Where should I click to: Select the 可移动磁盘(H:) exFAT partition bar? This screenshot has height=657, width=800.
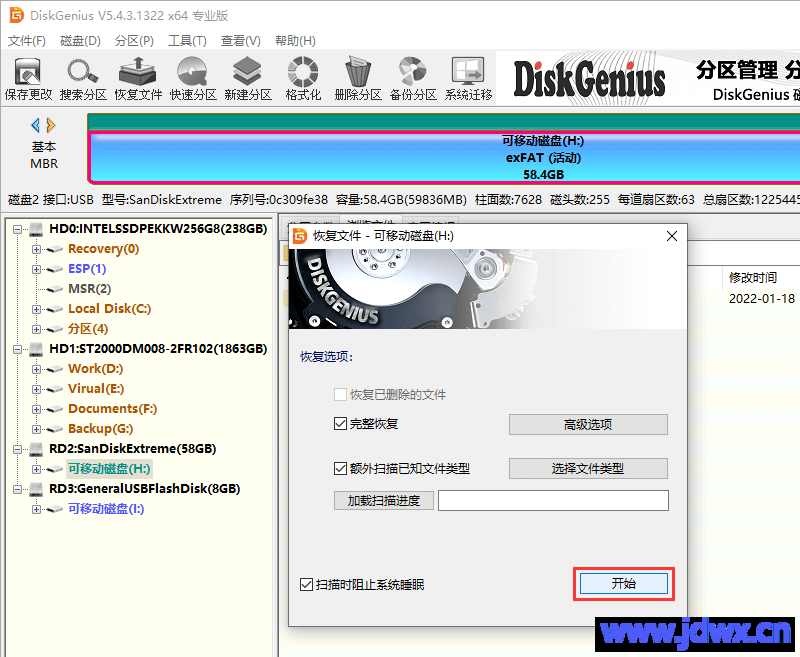click(x=444, y=158)
